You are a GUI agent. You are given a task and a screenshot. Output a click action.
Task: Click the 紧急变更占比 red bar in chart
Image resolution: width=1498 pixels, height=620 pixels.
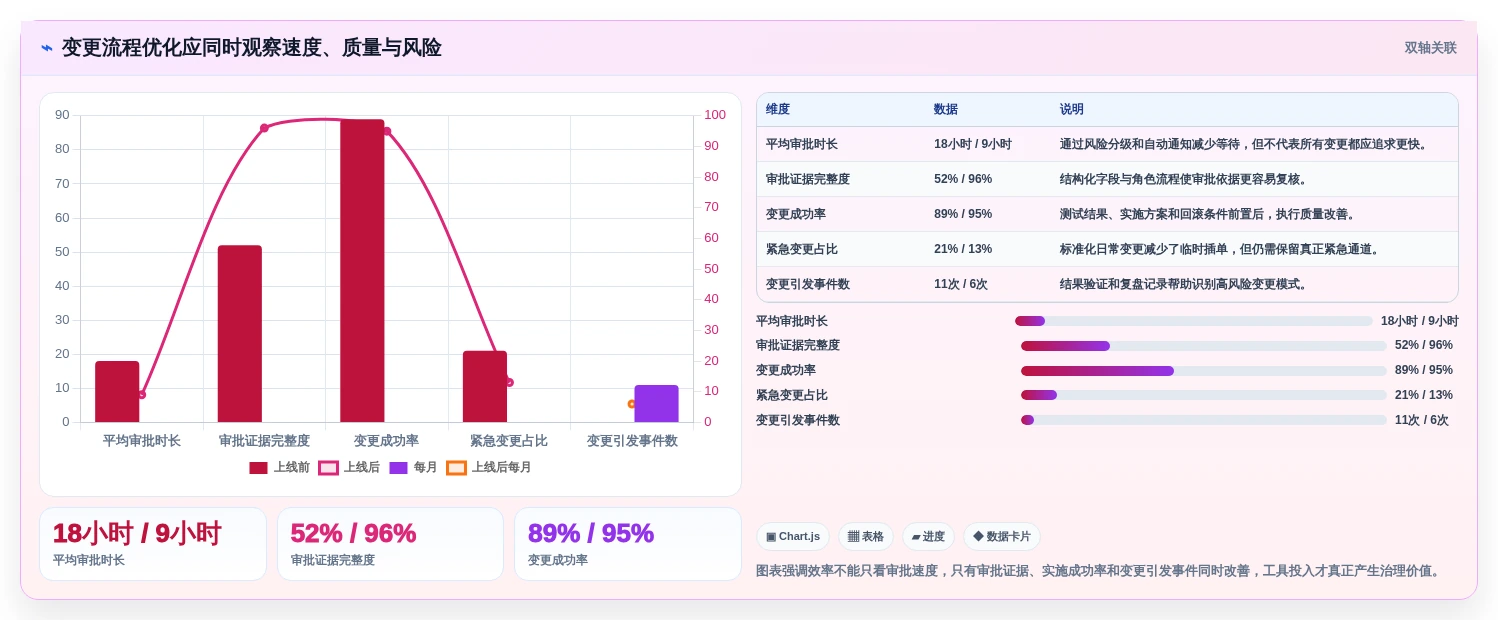(485, 386)
